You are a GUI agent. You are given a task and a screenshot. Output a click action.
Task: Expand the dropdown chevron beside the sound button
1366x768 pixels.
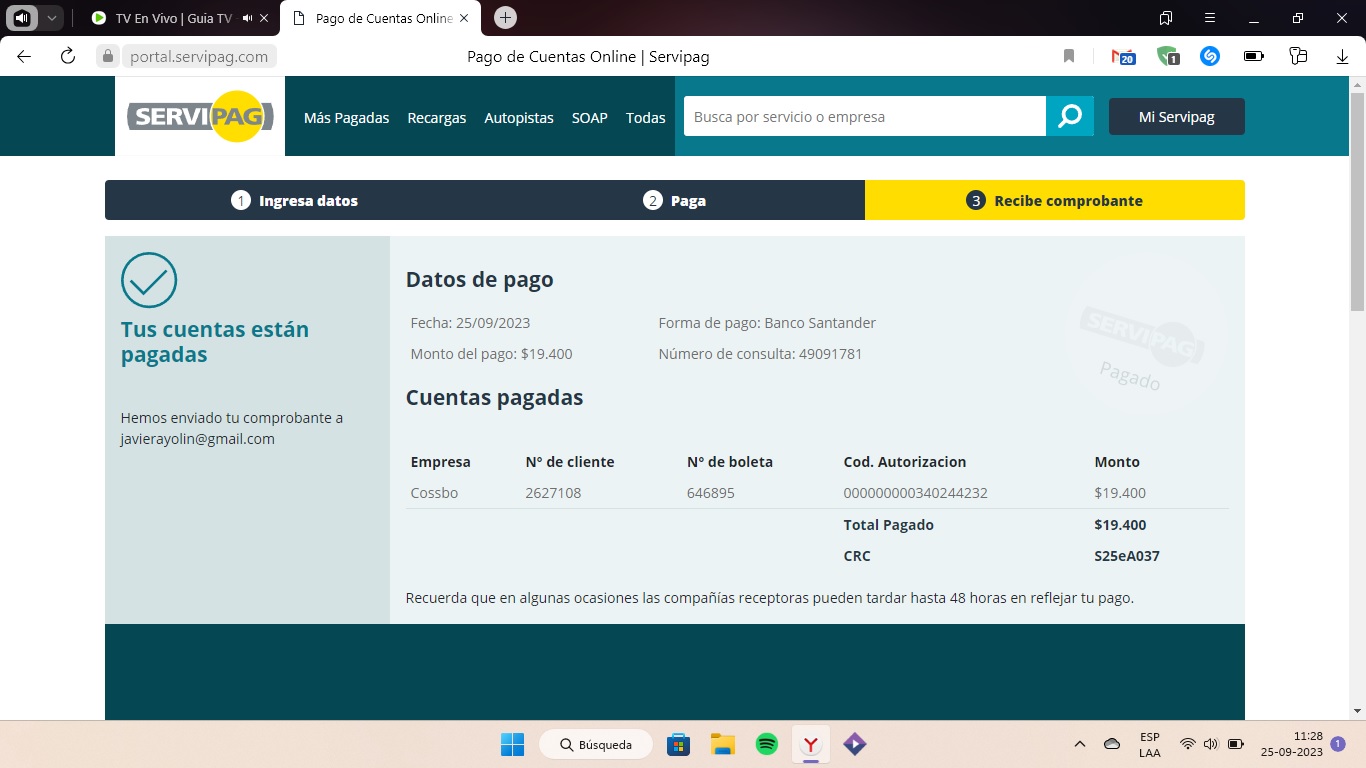pos(52,18)
